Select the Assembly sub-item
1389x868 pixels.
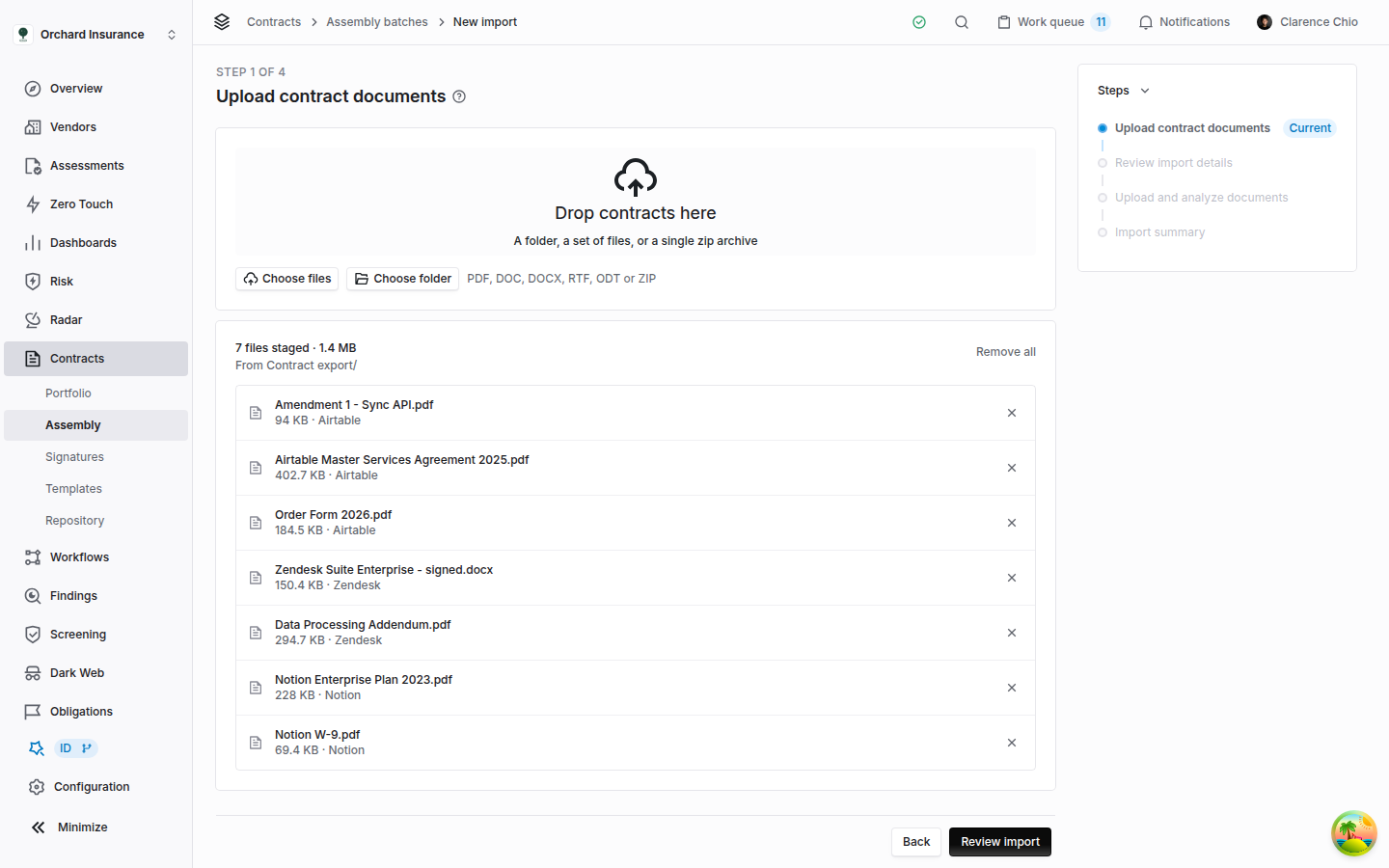coord(95,425)
